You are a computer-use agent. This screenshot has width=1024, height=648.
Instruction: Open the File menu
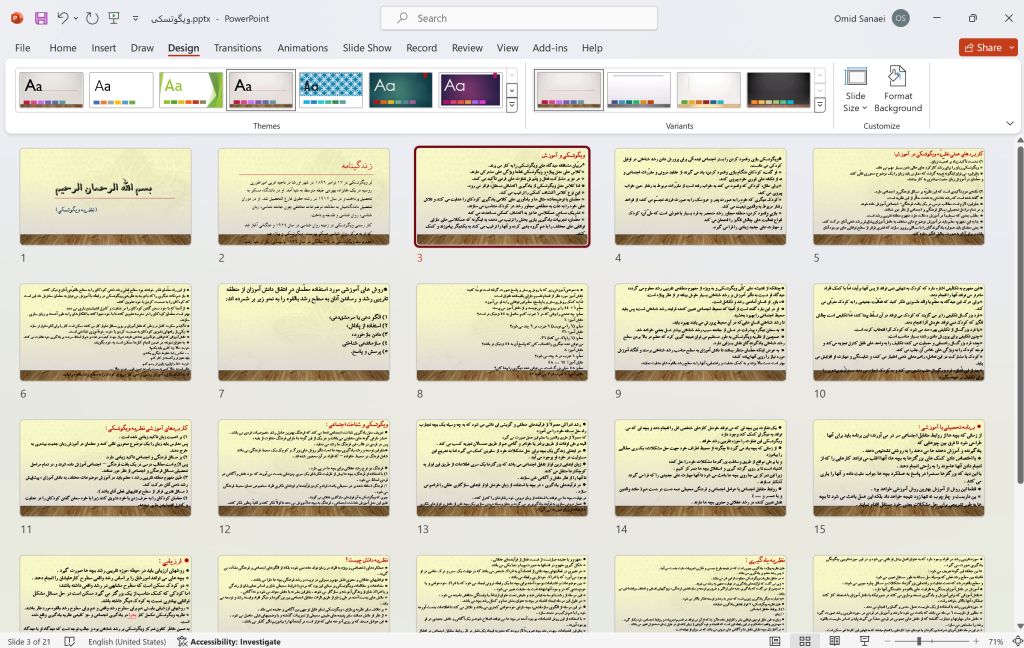(x=23, y=48)
